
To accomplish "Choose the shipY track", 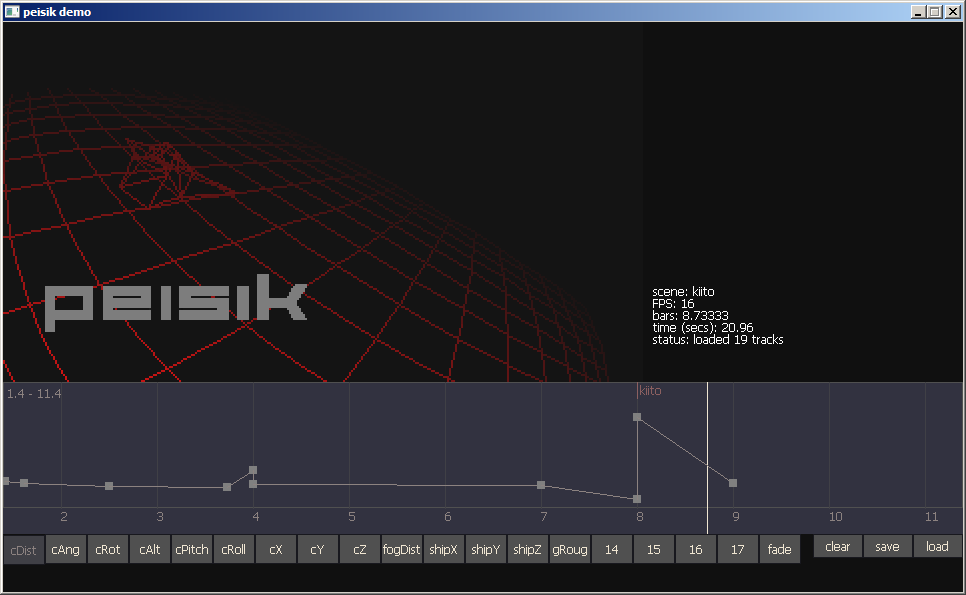I will point(485,549).
